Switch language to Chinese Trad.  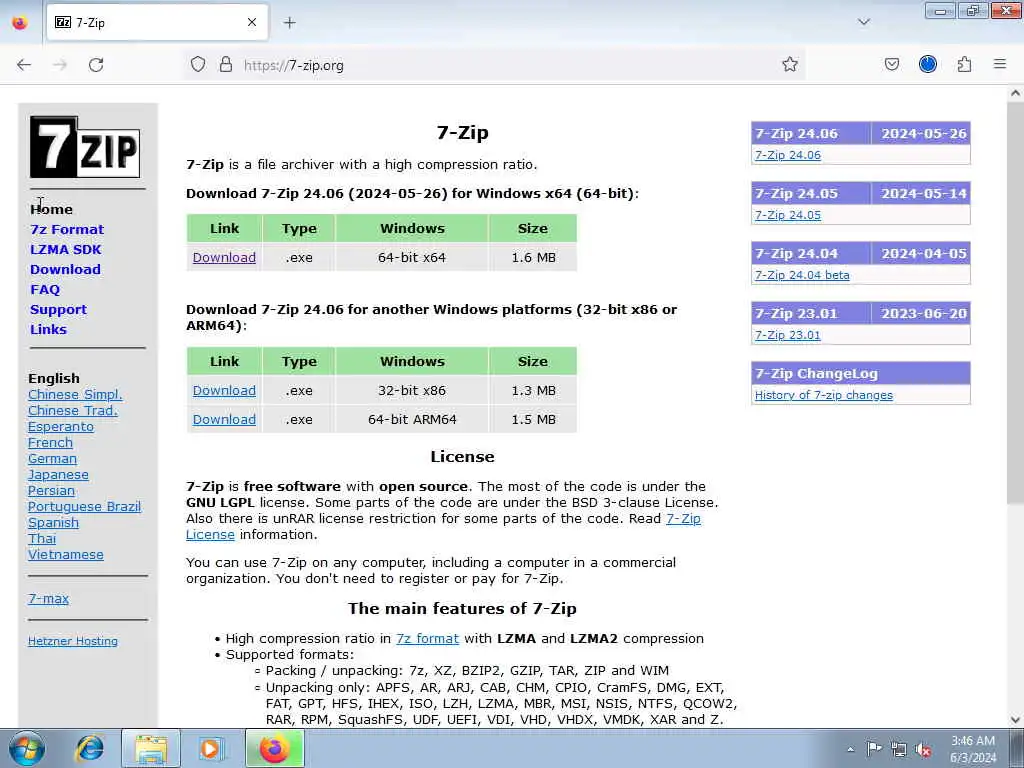(x=72, y=410)
